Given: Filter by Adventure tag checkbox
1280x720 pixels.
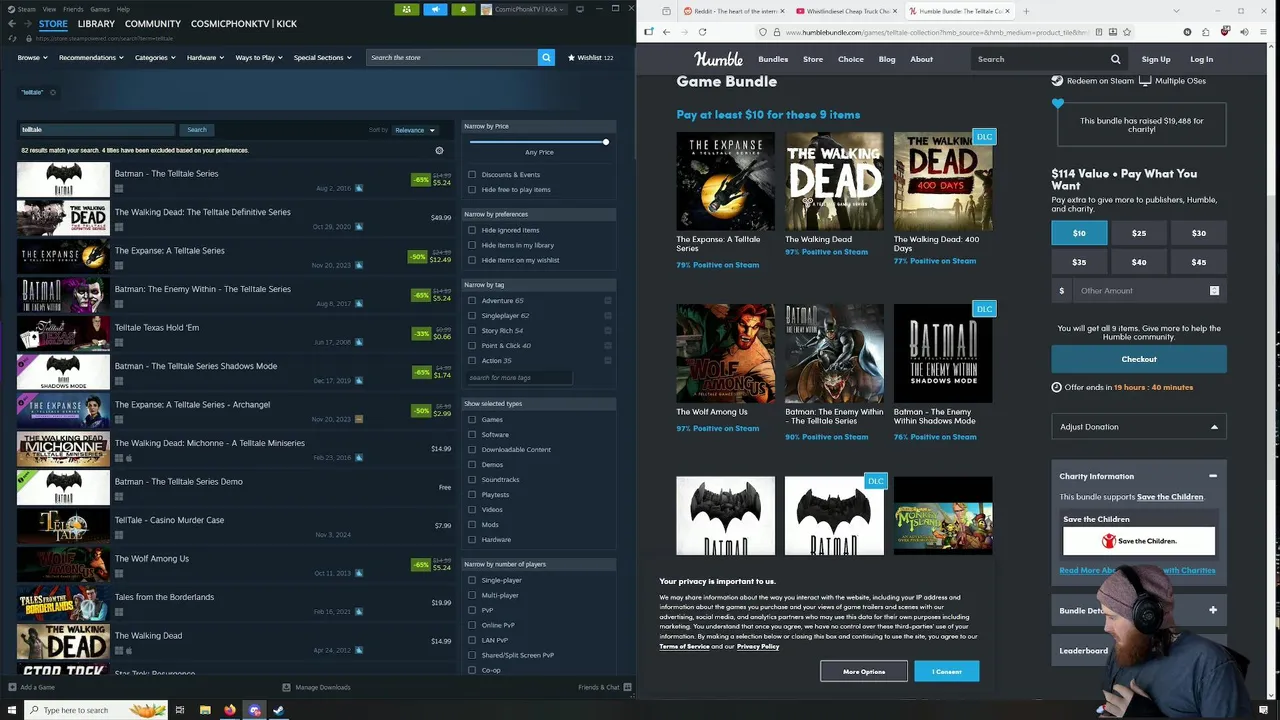Looking at the screenshot, I should (x=472, y=300).
